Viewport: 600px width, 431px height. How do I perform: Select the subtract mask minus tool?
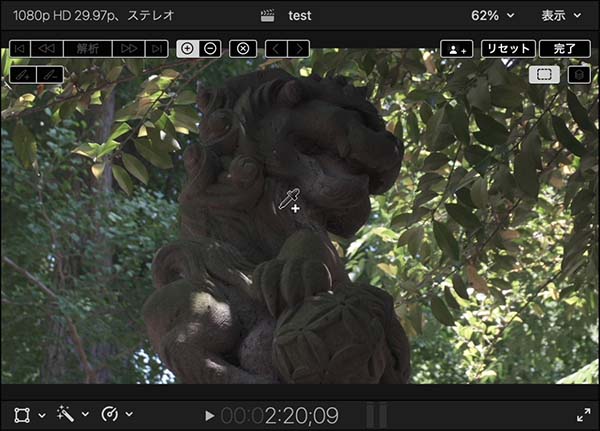210,49
